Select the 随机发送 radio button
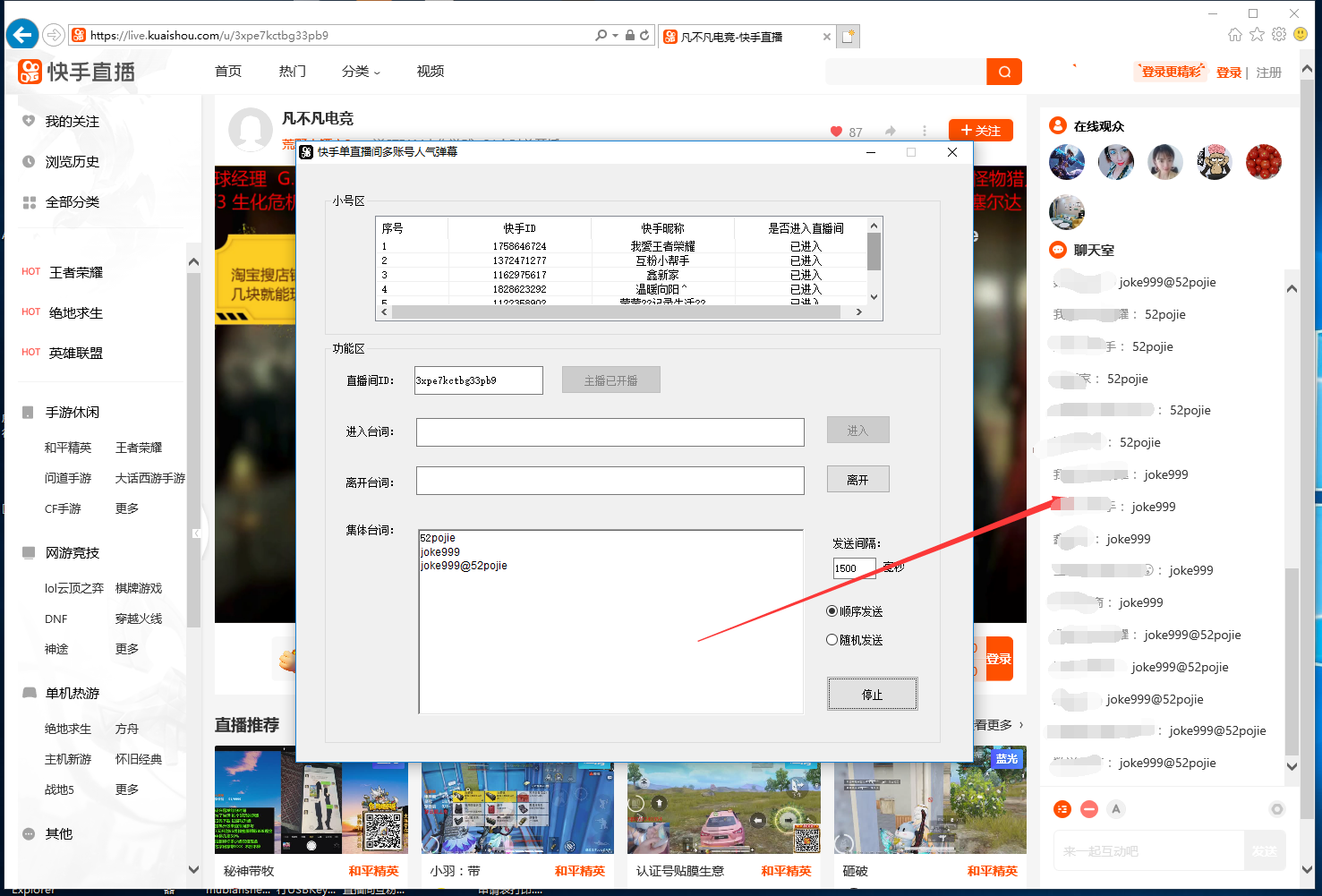1322x896 pixels. 832,640
